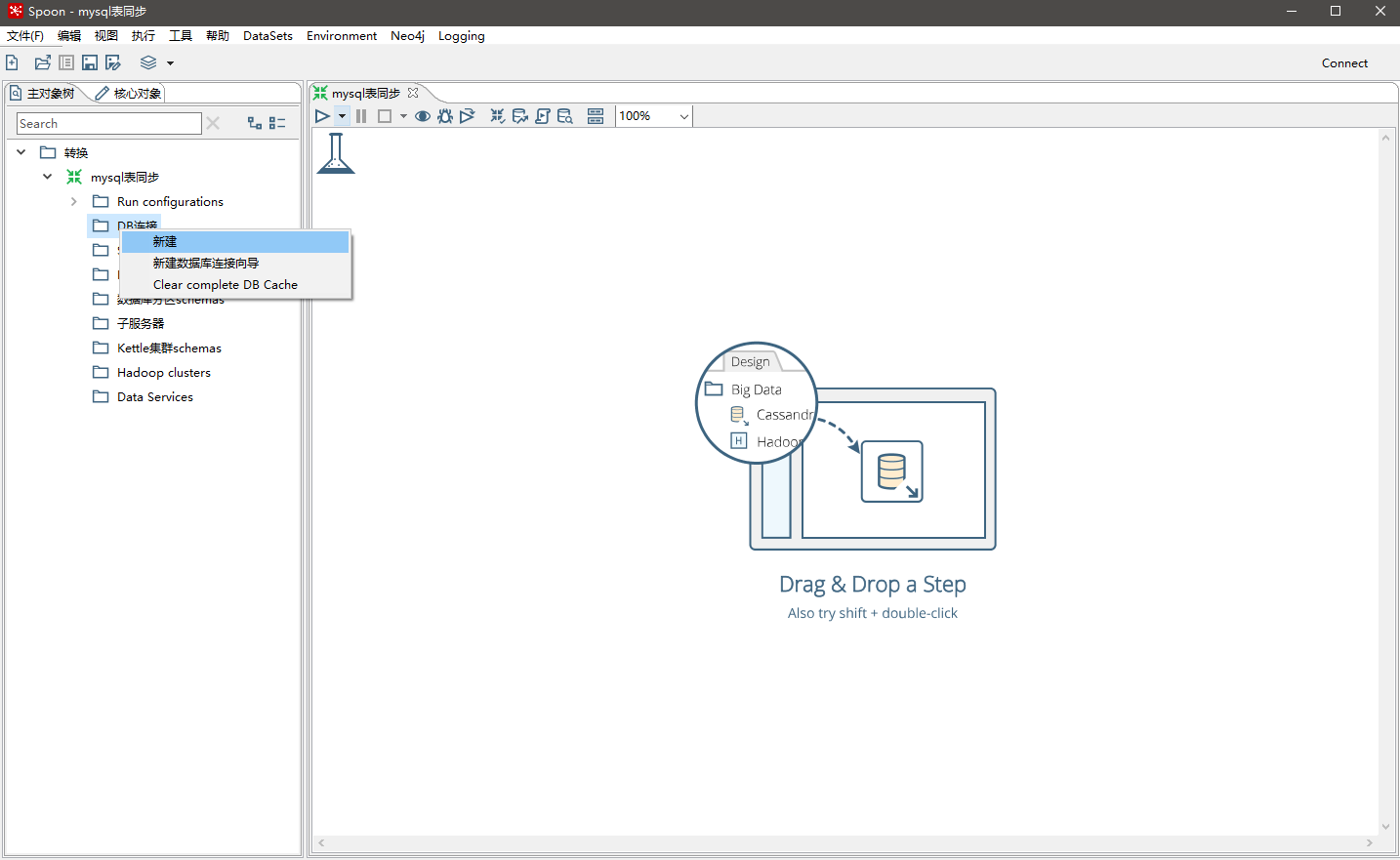Screen dimensions: 1400x860
Task: Open the DataSets menu
Action: click(268, 36)
